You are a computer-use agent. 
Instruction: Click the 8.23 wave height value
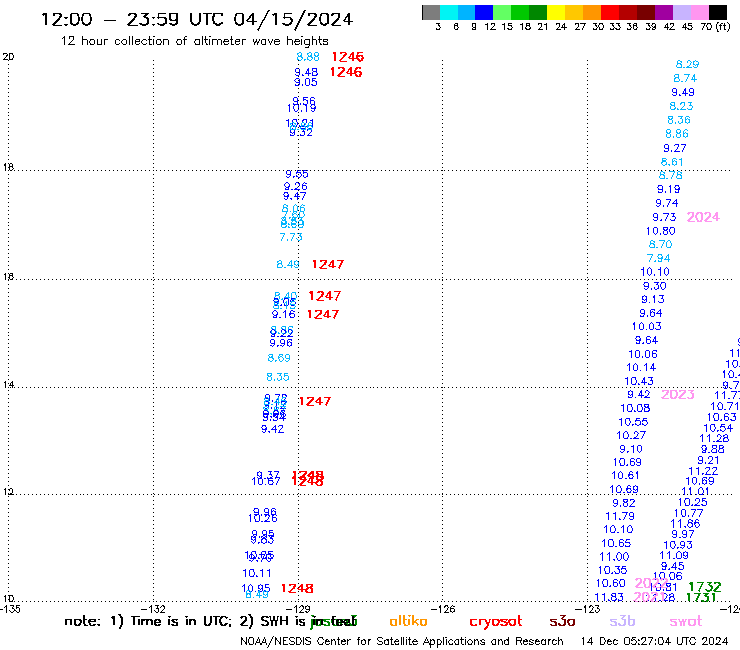pos(681,106)
